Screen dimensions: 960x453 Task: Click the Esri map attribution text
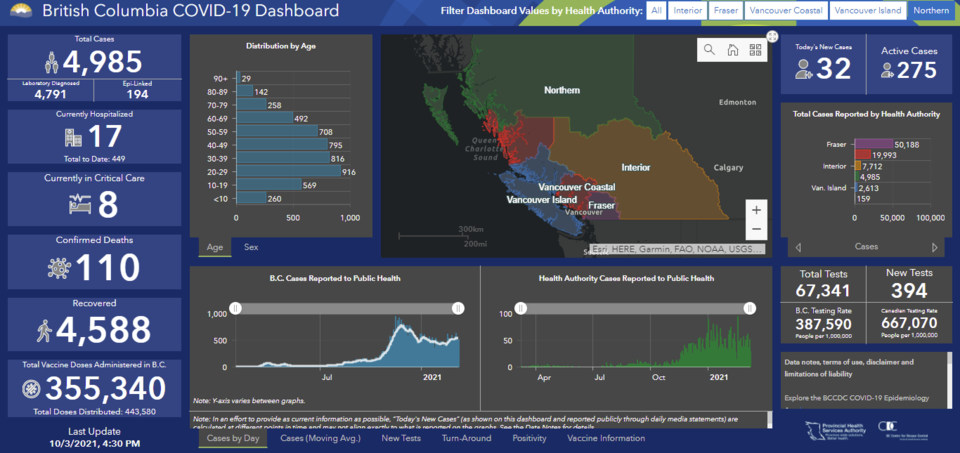[677, 249]
